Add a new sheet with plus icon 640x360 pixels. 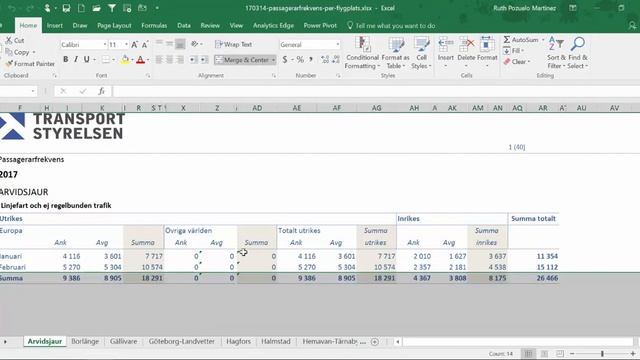tap(375, 342)
